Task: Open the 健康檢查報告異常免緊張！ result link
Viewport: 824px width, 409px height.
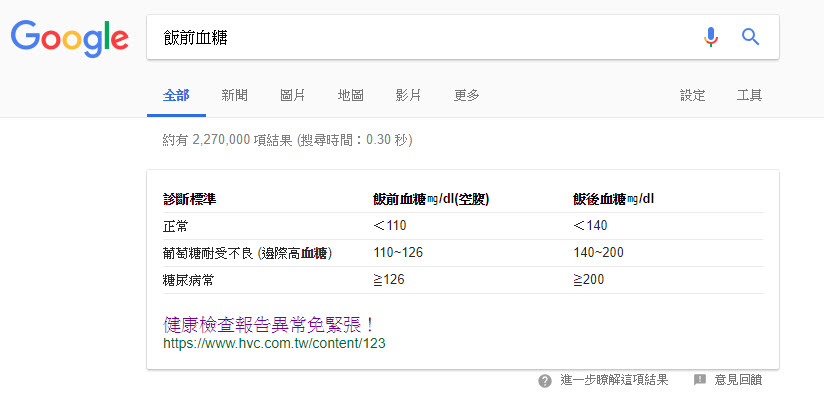Action: [269, 325]
